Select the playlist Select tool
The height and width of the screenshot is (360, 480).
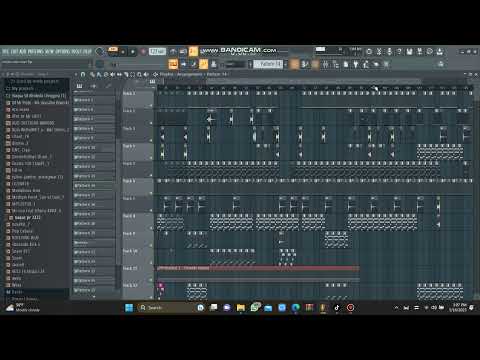133,74
